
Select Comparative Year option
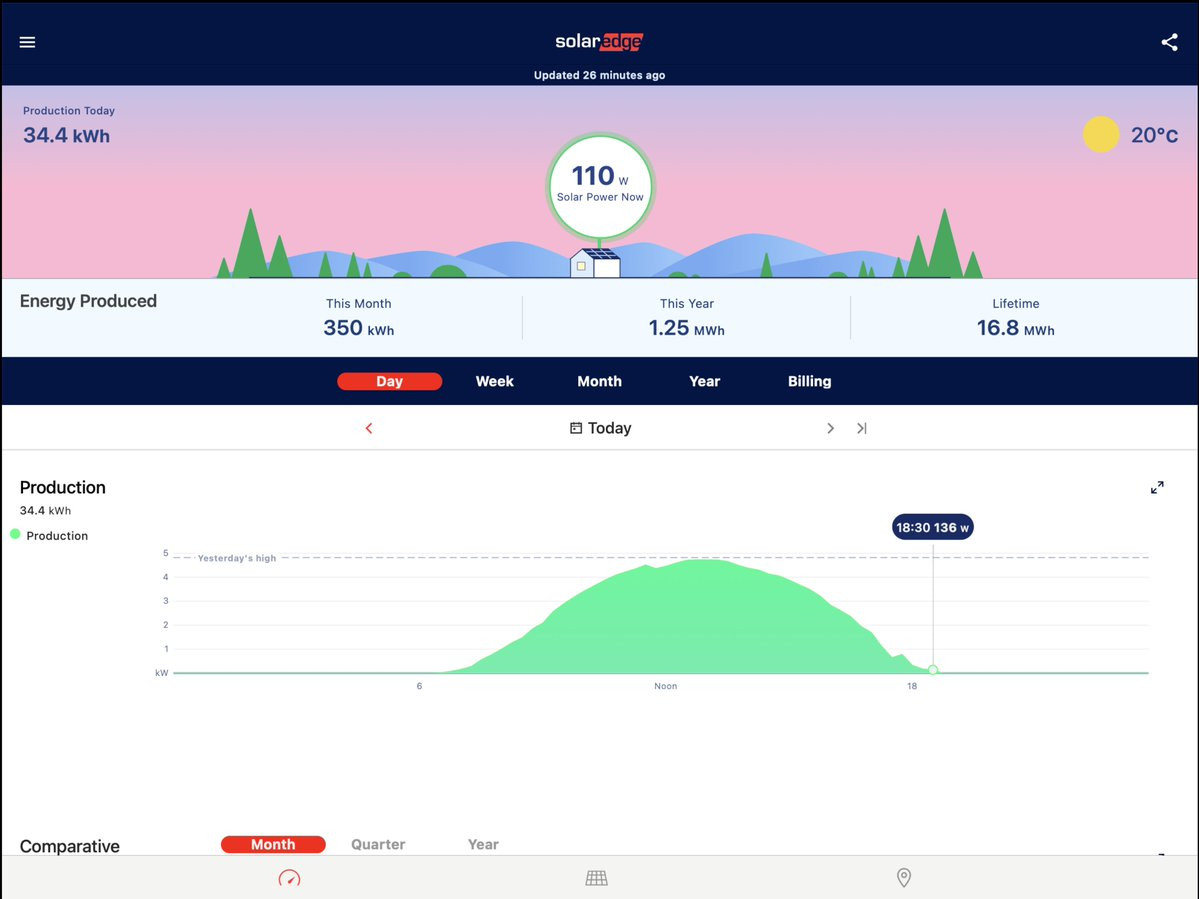click(483, 845)
